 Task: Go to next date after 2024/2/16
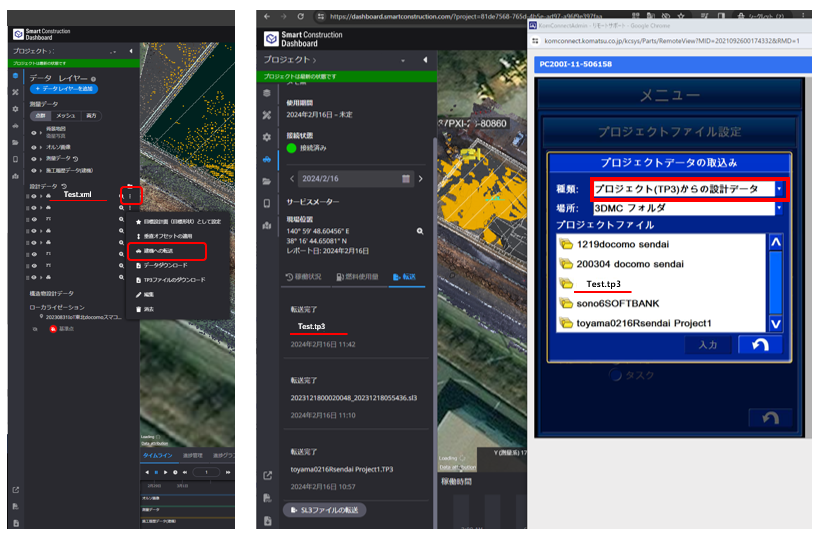(x=421, y=178)
